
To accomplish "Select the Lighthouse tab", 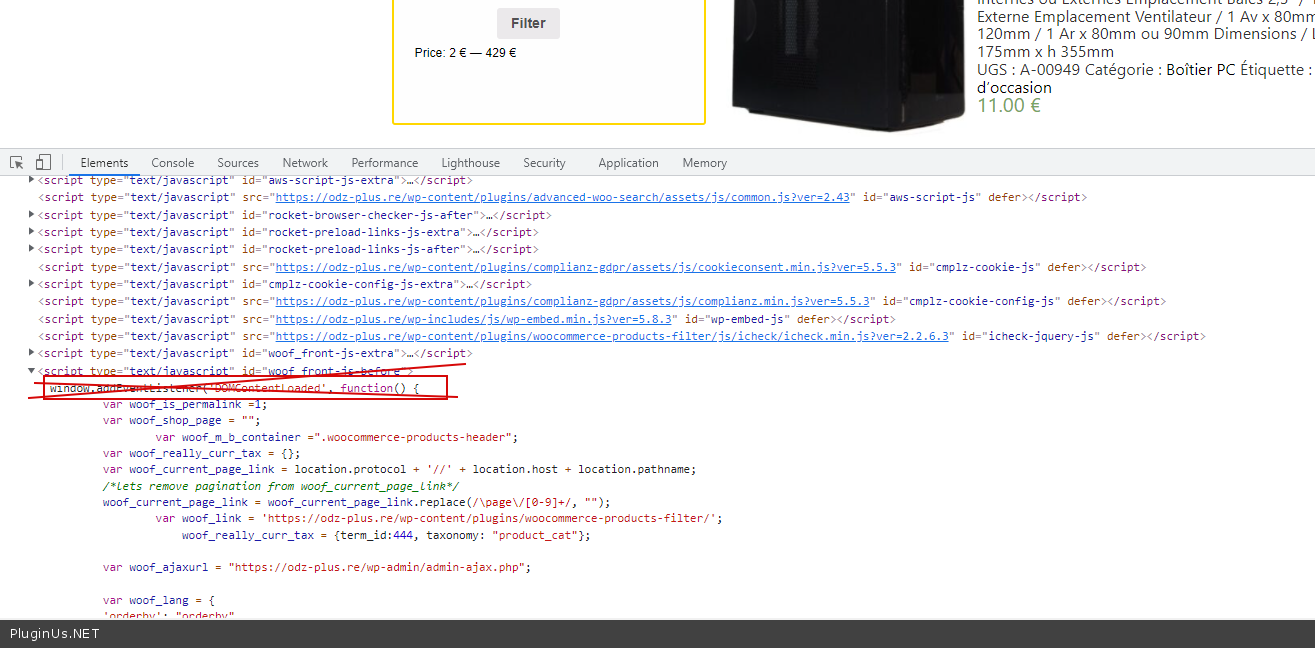I will click(470, 163).
